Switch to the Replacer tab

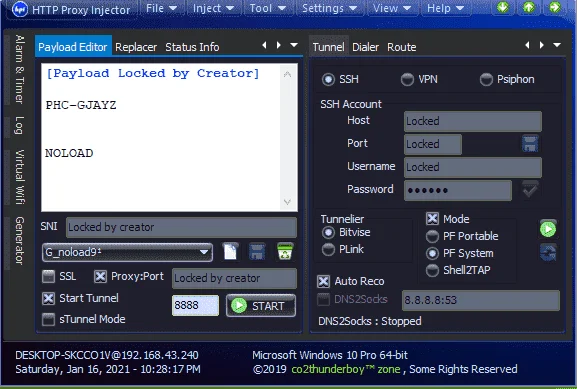(x=136, y=47)
